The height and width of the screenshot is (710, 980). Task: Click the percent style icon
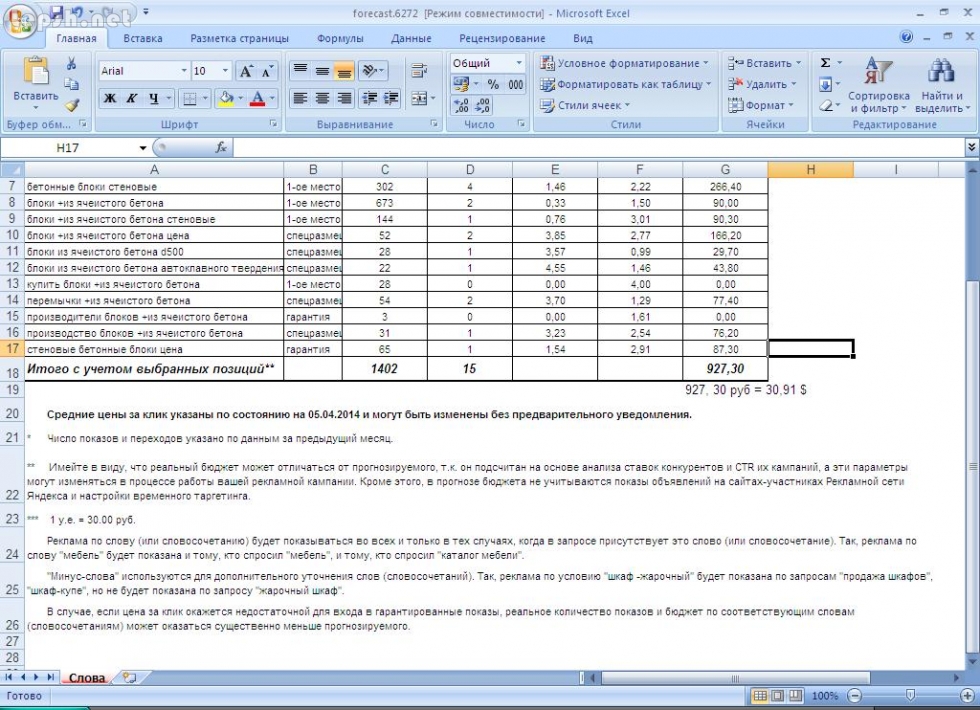(493, 85)
